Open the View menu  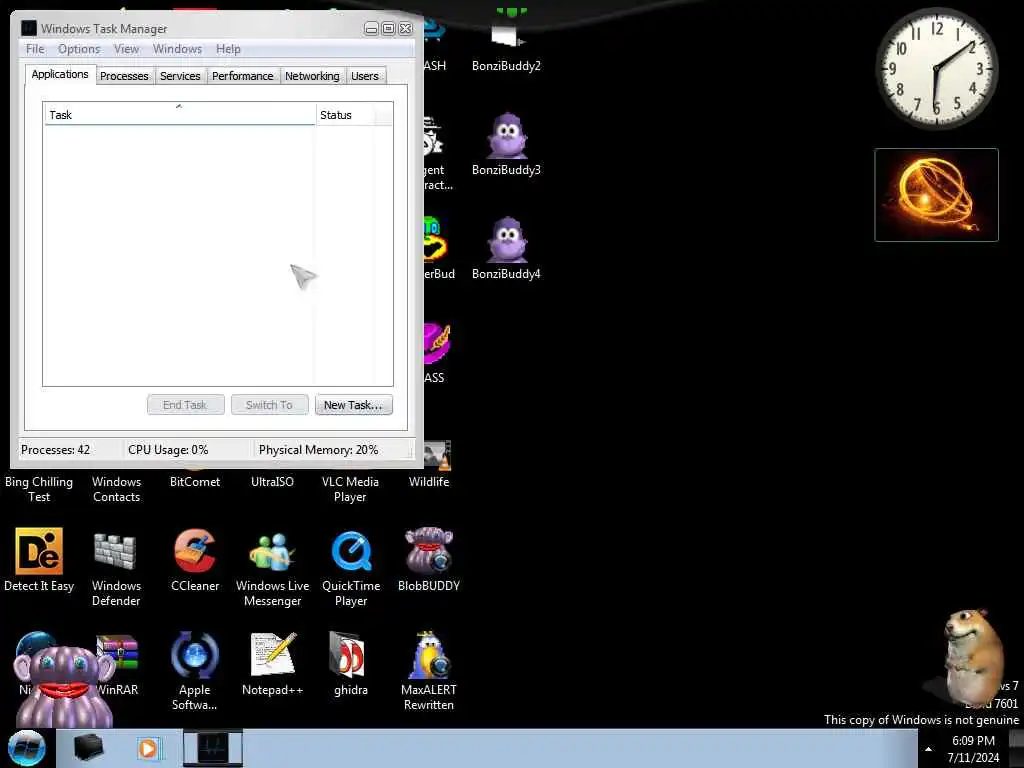(x=127, y=49)
